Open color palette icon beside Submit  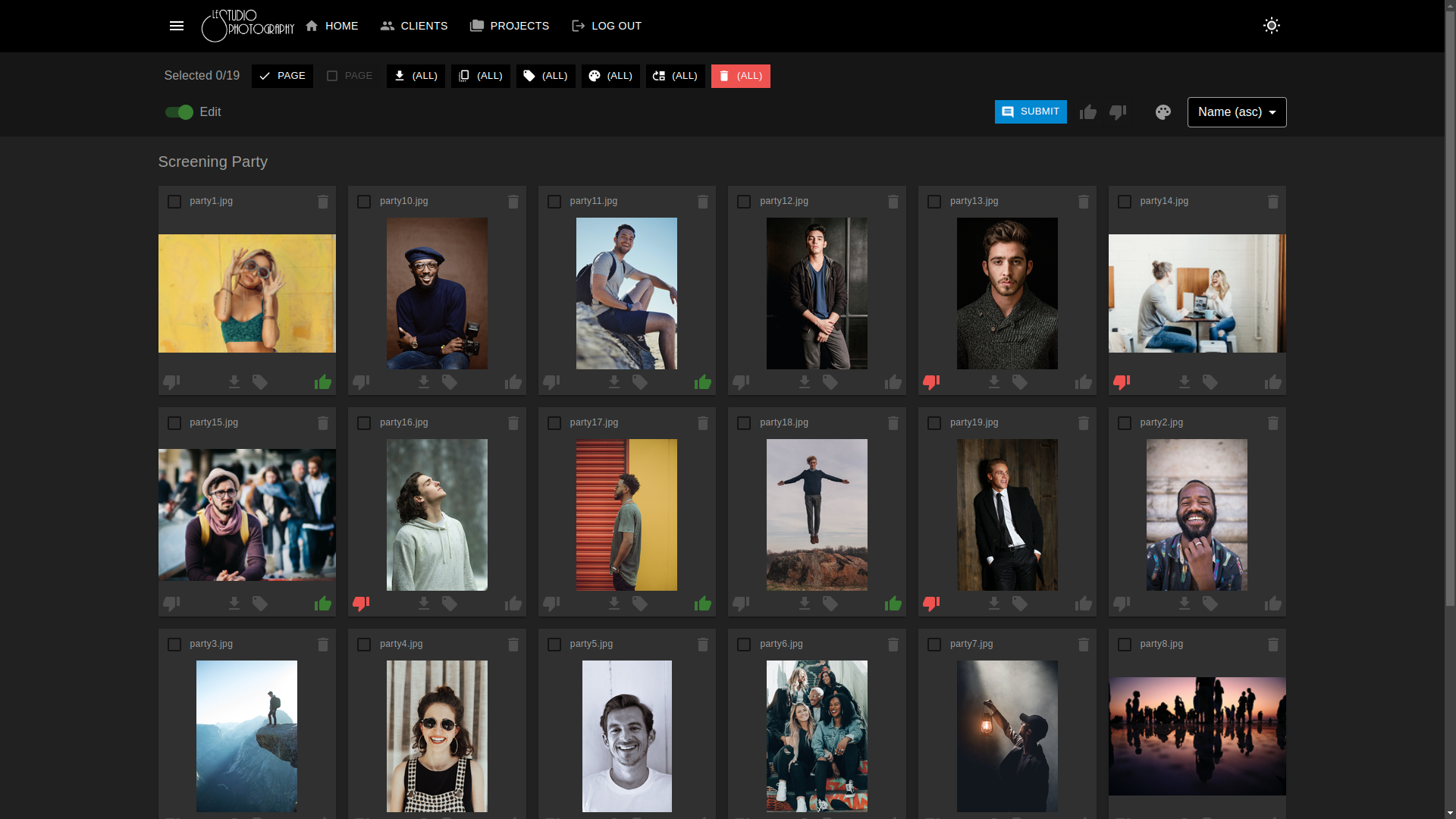[1163, 112]
